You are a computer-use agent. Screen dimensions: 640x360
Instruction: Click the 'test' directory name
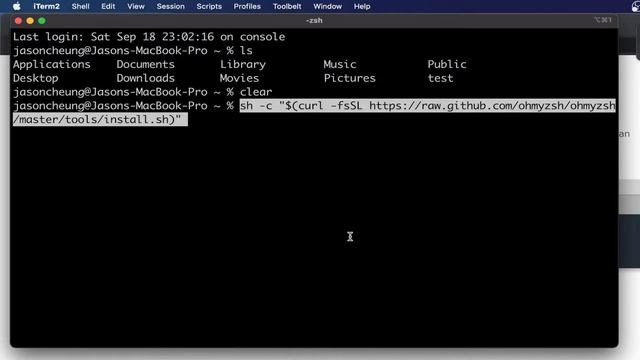point(440,78)
